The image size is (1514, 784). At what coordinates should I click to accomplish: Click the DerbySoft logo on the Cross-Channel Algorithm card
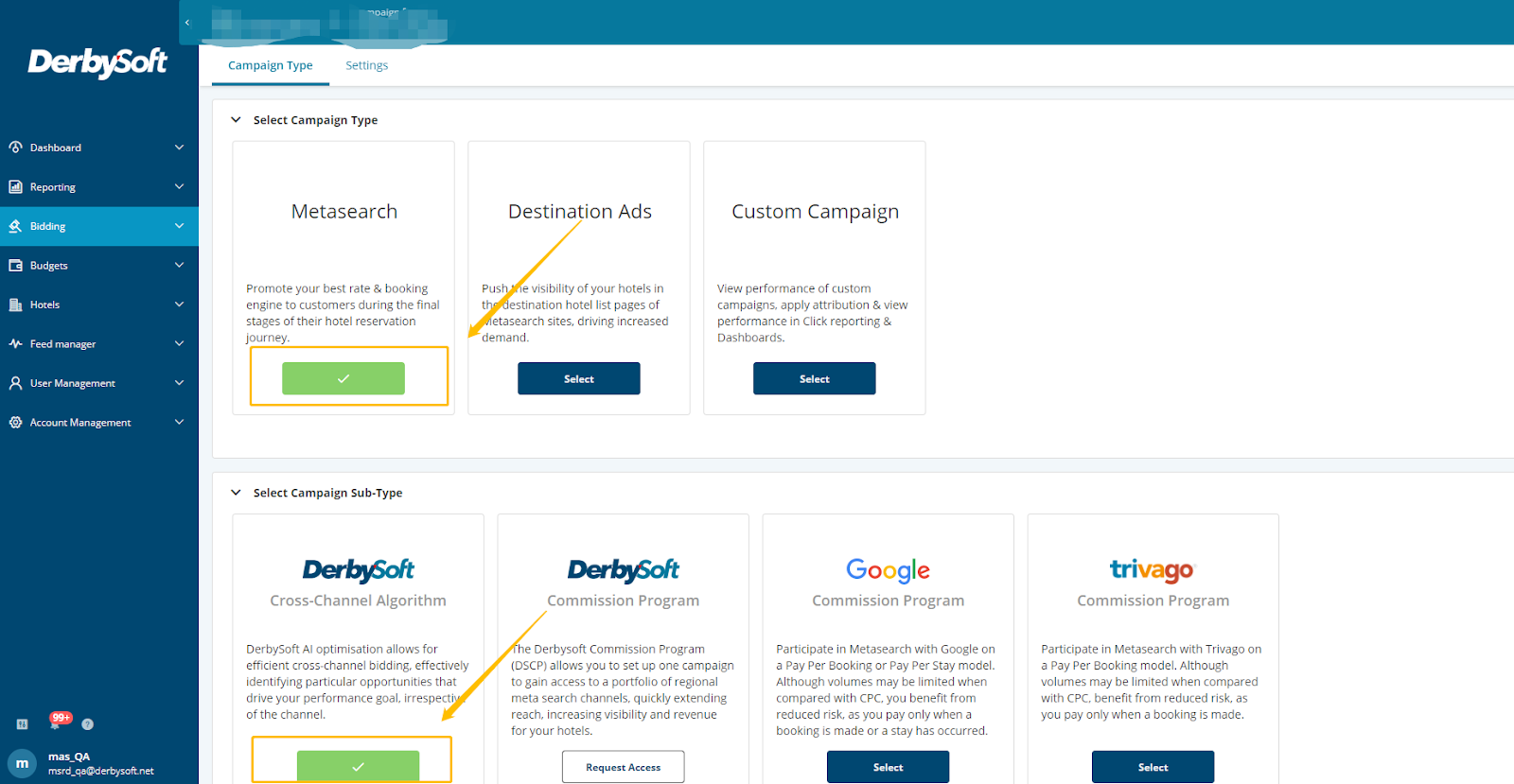tap(358, 569)
